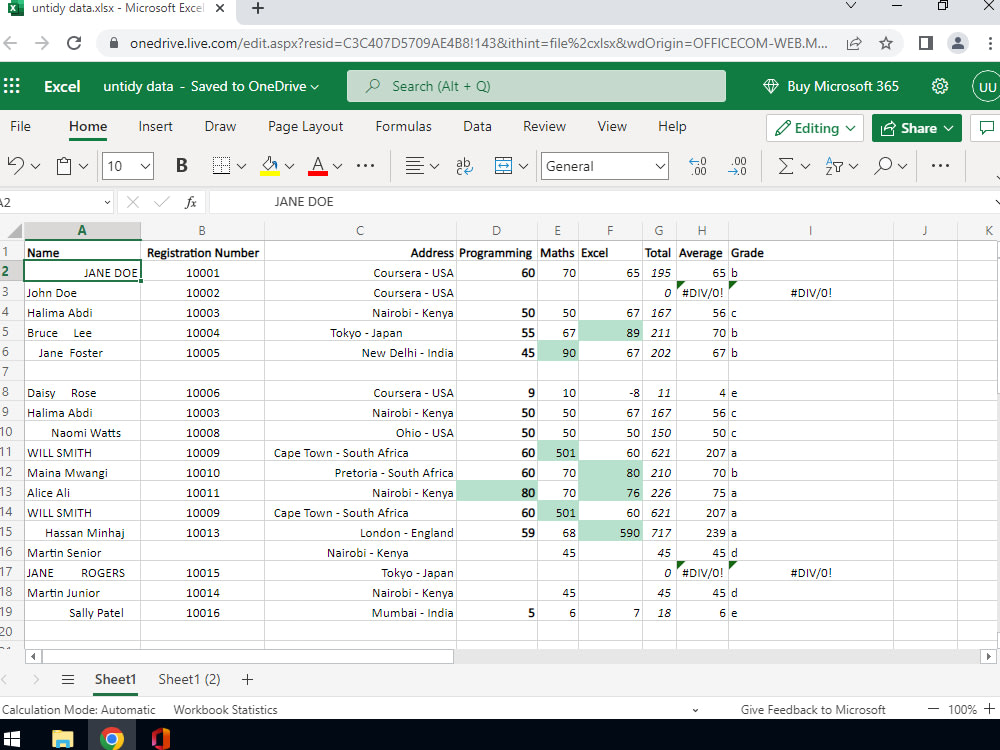Open the Formulas ribbon tab

403,126
